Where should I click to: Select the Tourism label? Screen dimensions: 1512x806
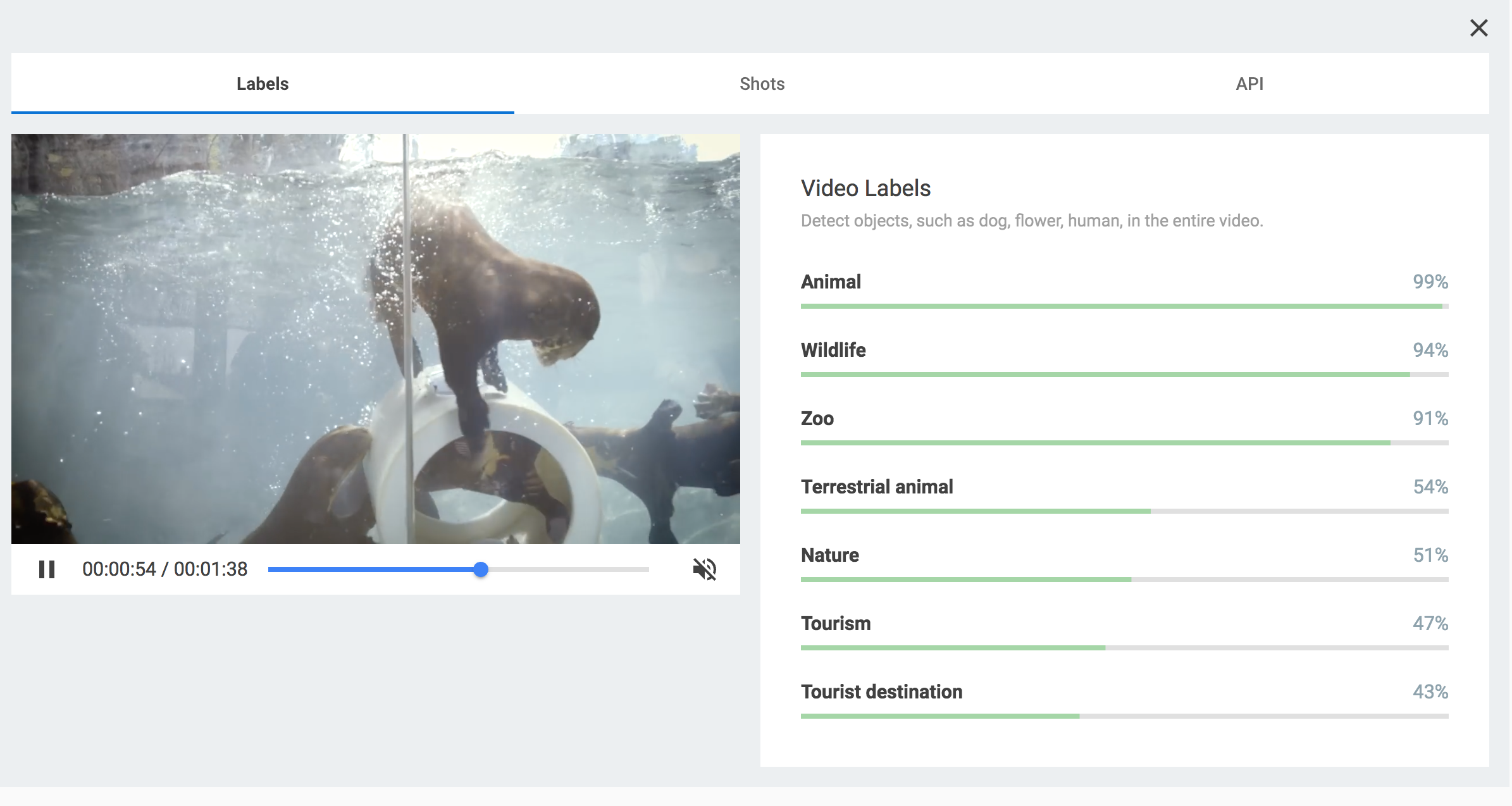(x=836, y=623)
